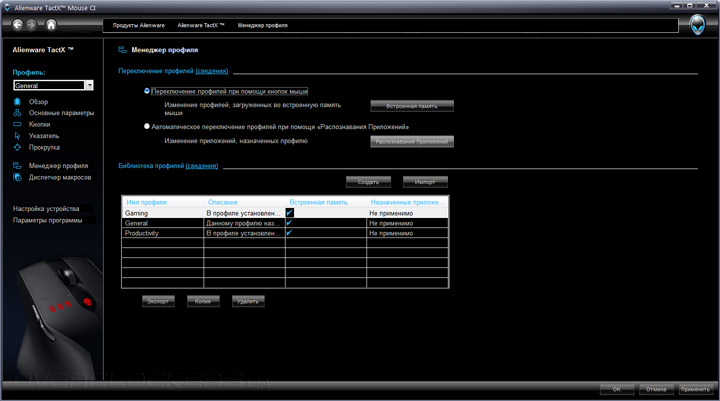Select profile switching via mouse buttons

pos(147,91)
